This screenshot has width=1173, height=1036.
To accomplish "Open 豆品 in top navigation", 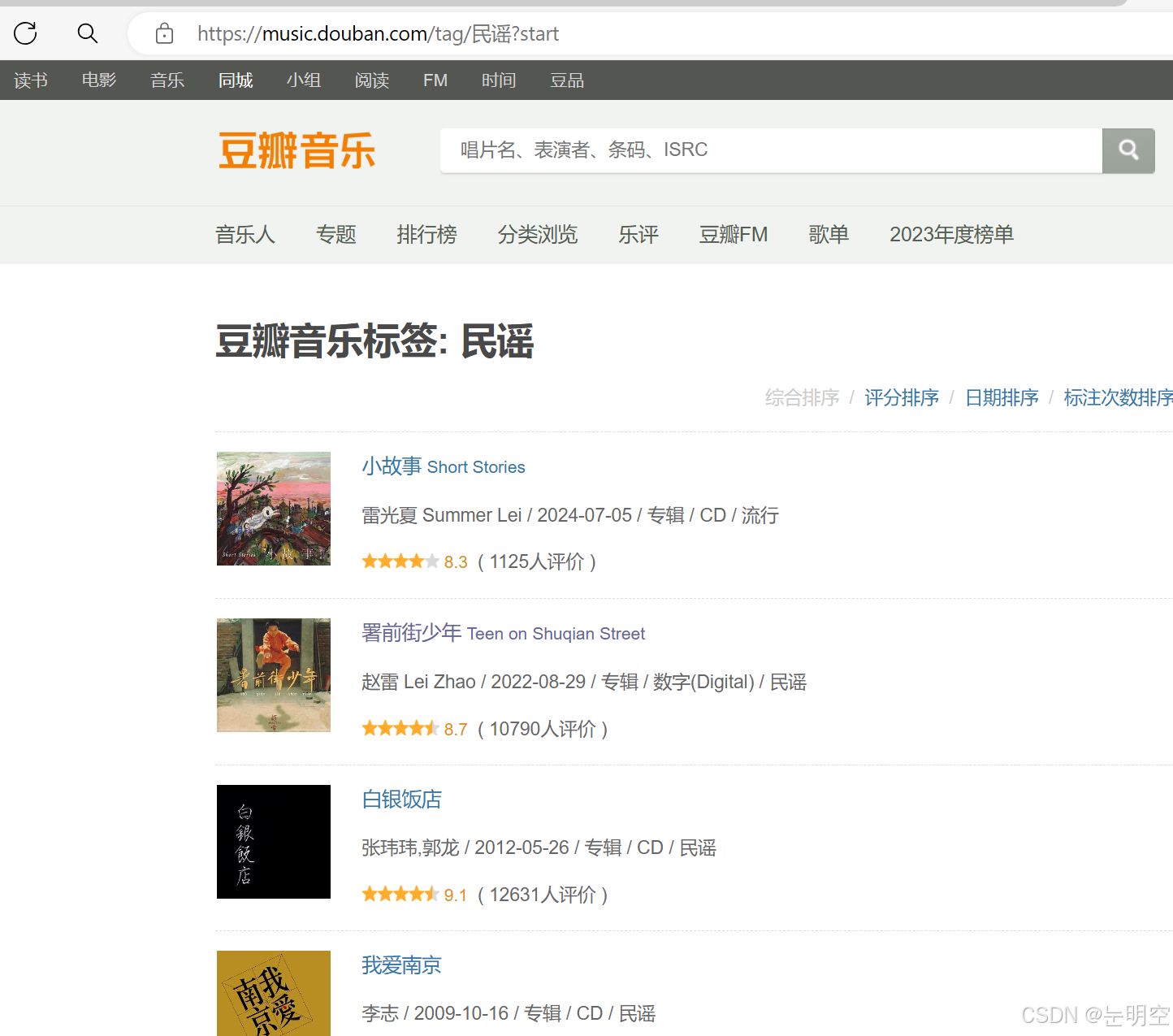I will tap(567, 80).
